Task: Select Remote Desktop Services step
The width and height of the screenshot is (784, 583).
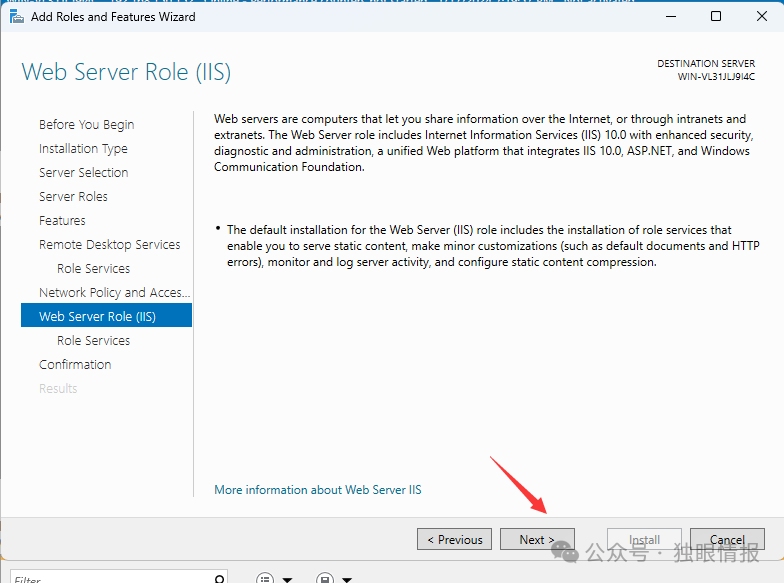Action: point(110,244)
